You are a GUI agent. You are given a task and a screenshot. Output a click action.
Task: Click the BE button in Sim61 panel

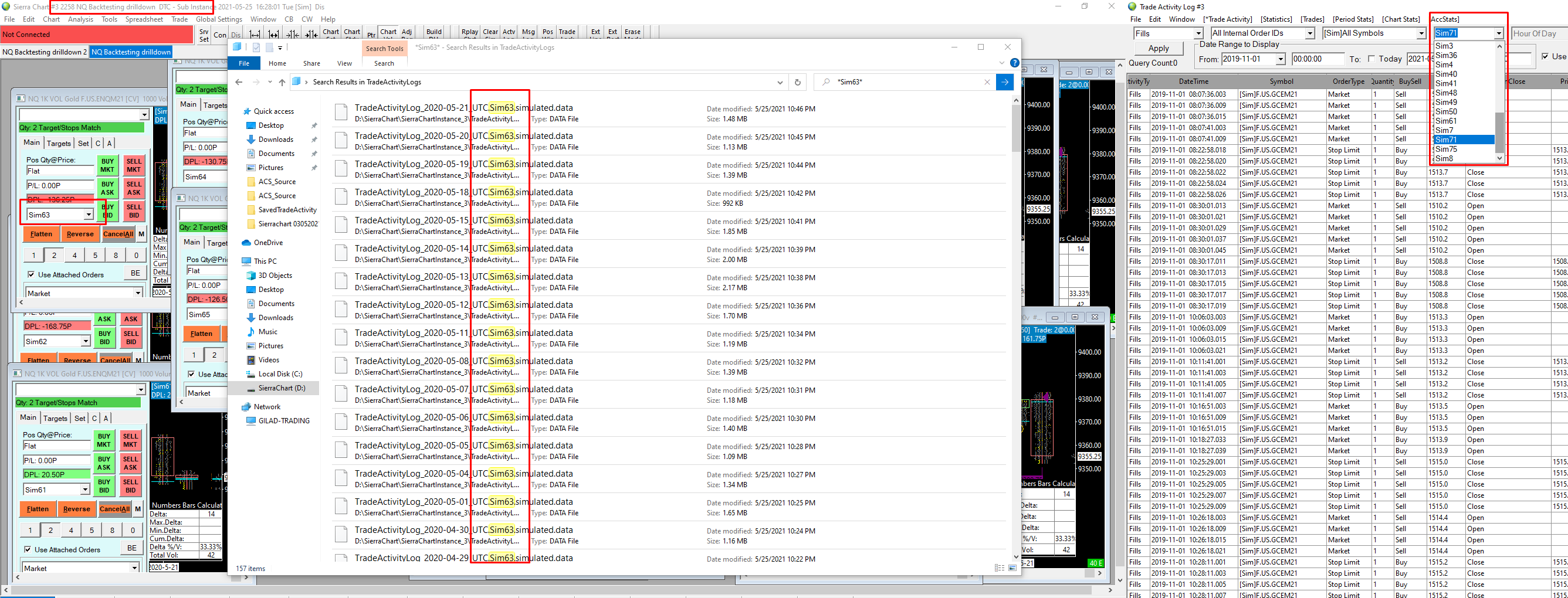tap(131, 549)
